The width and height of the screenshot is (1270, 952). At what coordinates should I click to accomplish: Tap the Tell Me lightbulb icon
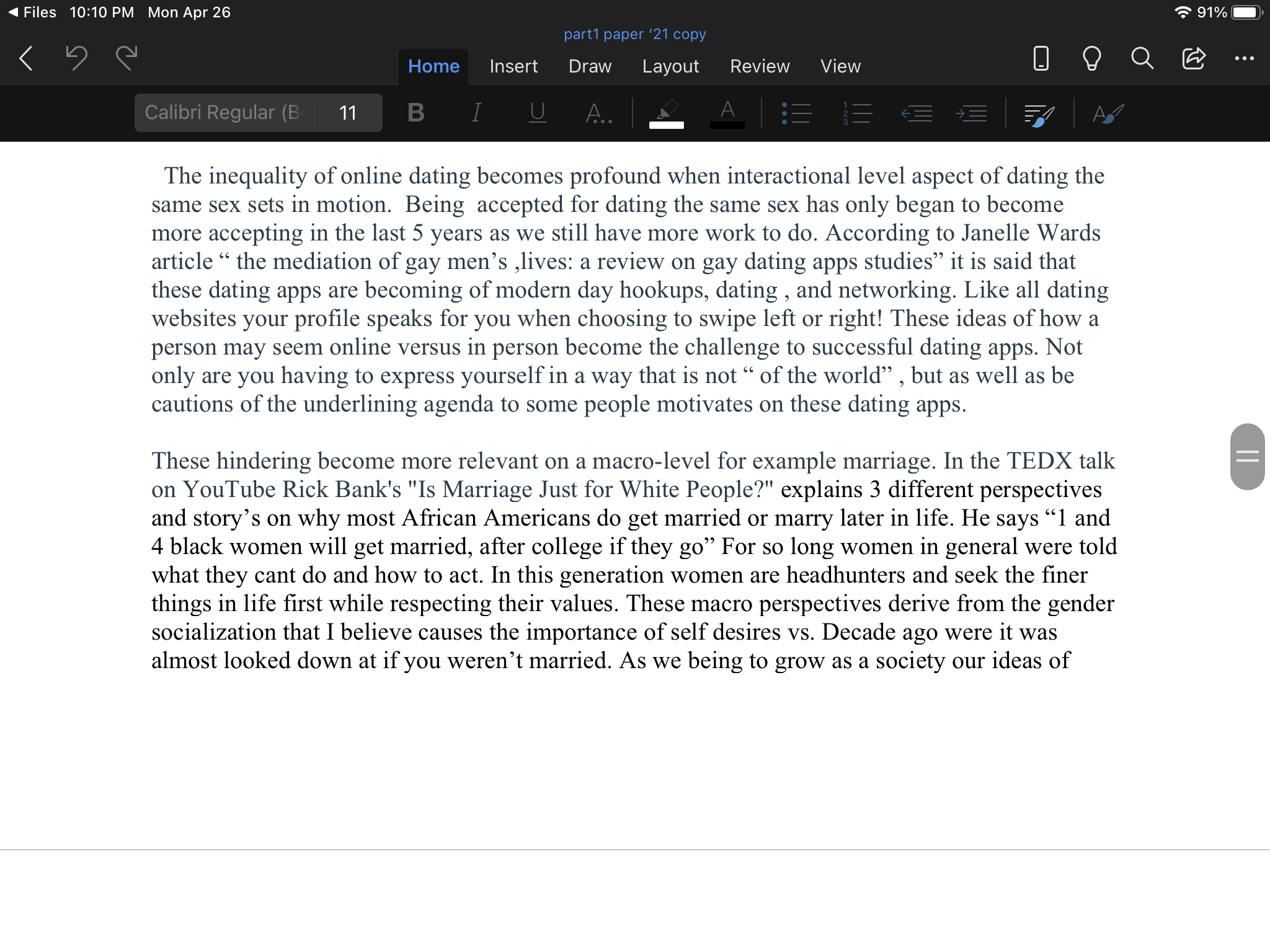point(1091,58)
